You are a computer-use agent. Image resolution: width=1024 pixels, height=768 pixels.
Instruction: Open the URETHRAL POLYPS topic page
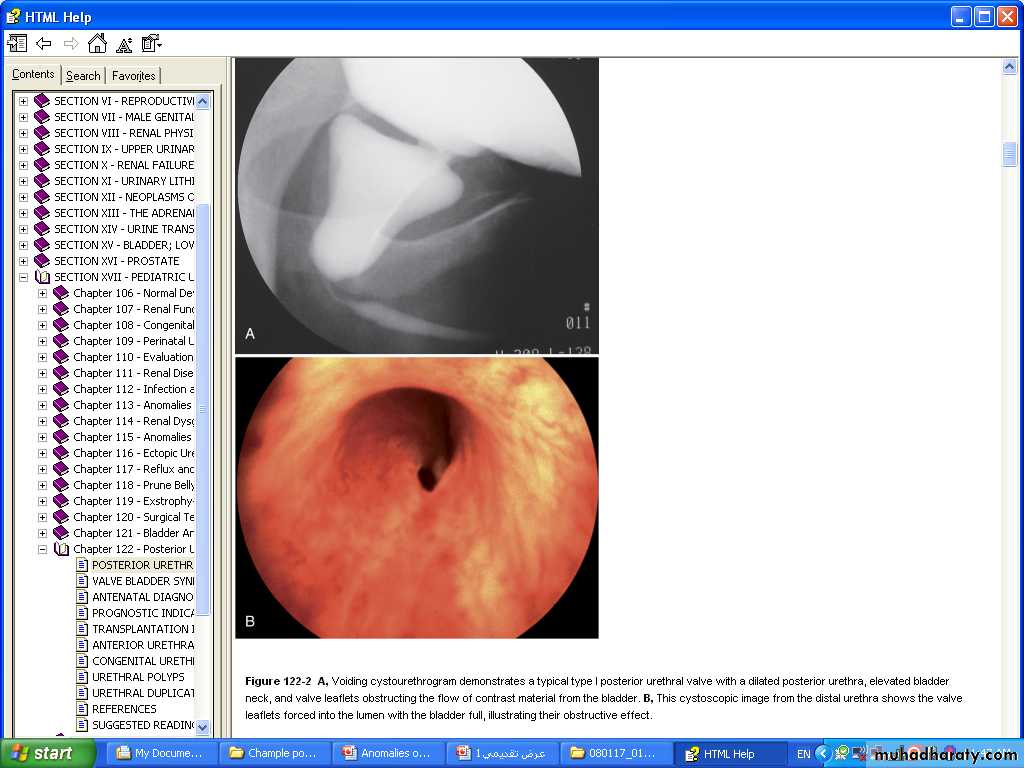tap(138, 677)
